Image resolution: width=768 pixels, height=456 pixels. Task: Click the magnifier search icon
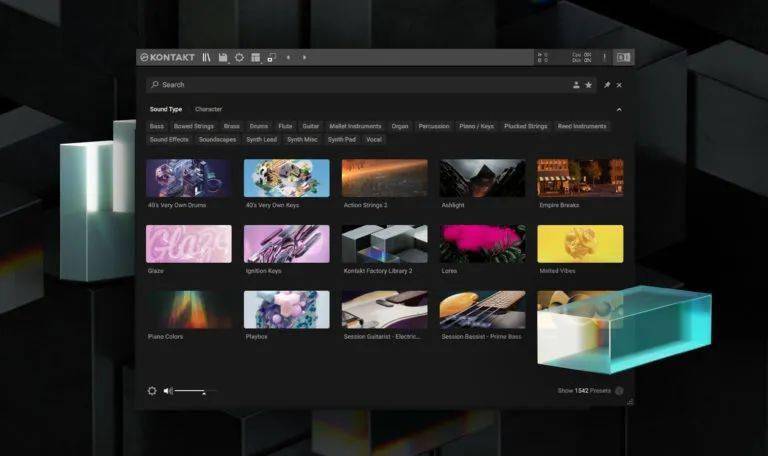tap(155, 84)
